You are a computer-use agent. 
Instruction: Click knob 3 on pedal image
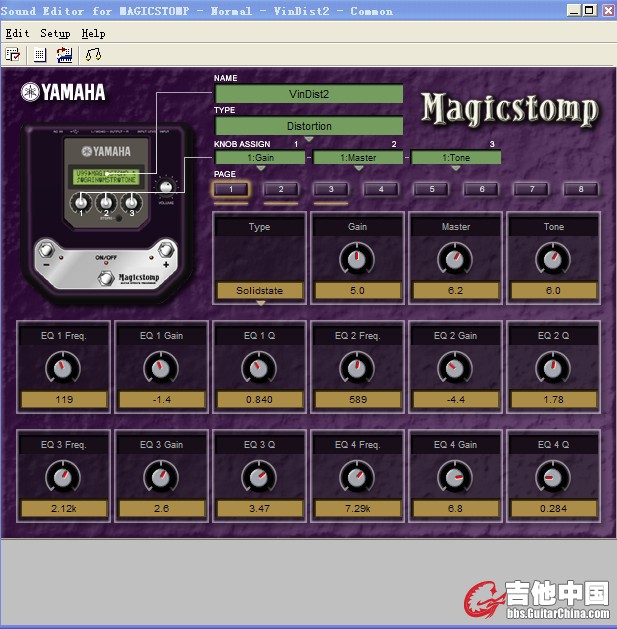131,203
